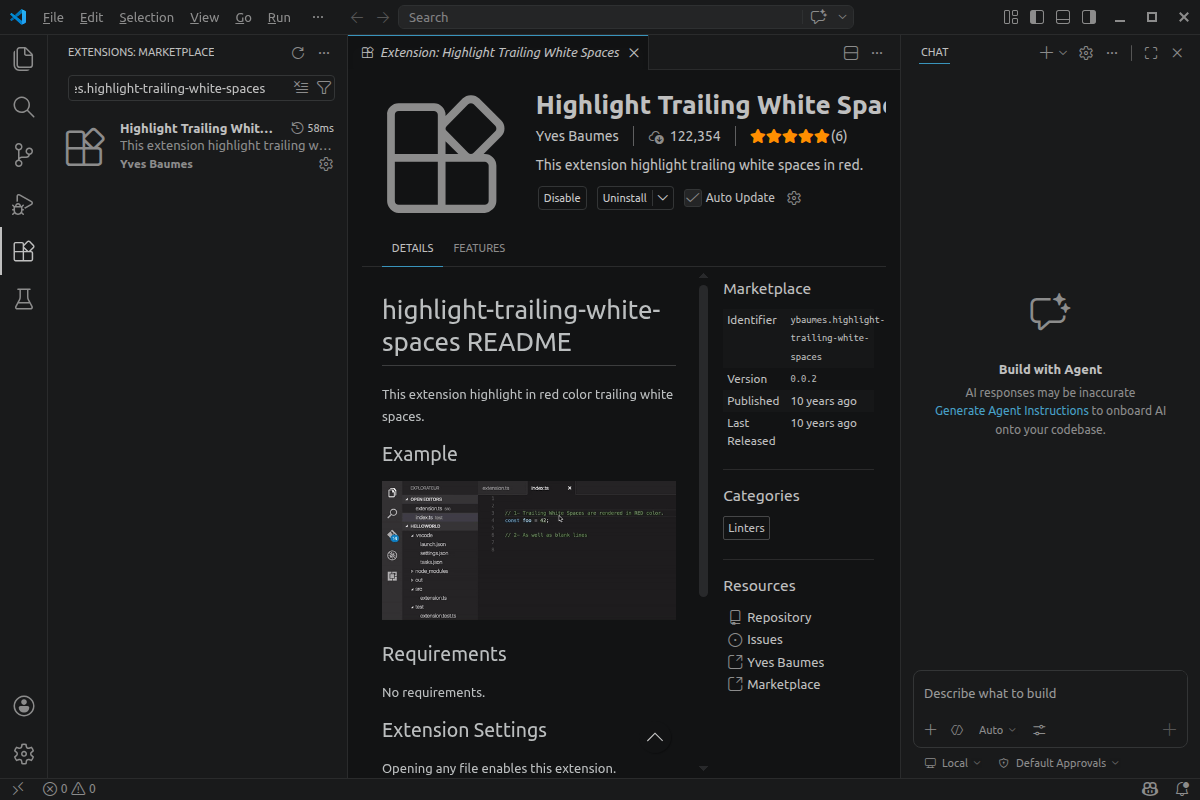Open the Local session target dropdown

coord(954,763)
